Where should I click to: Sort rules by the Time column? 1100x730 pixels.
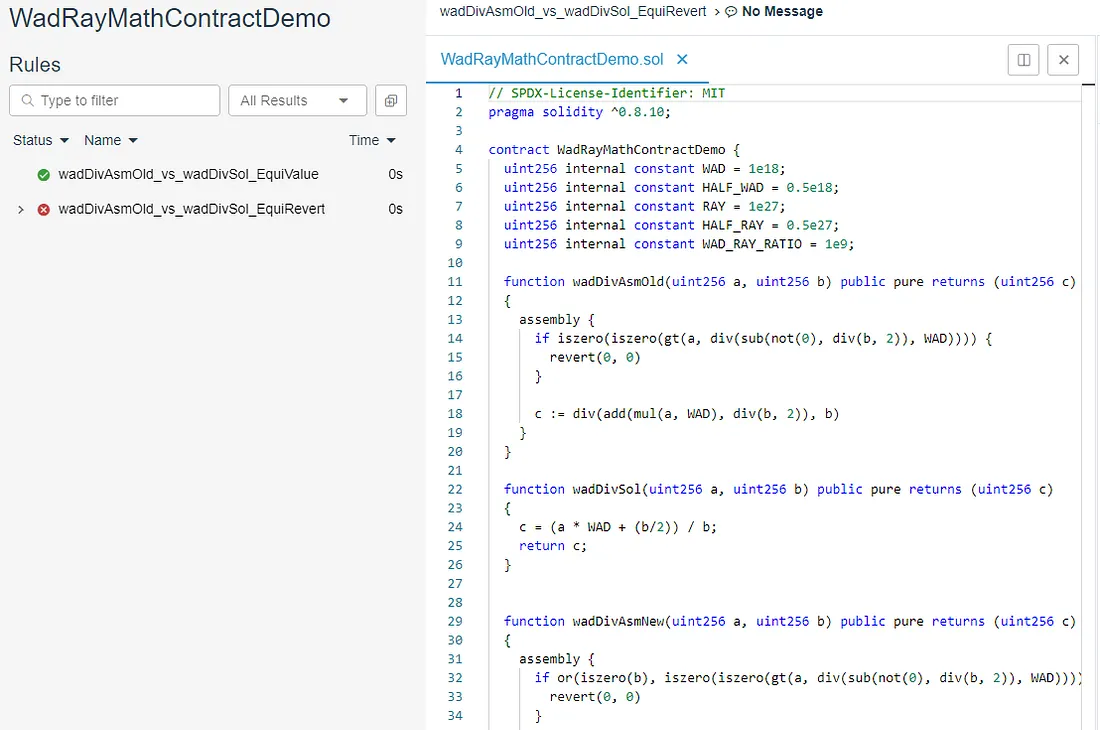click(x=372, y=141)
